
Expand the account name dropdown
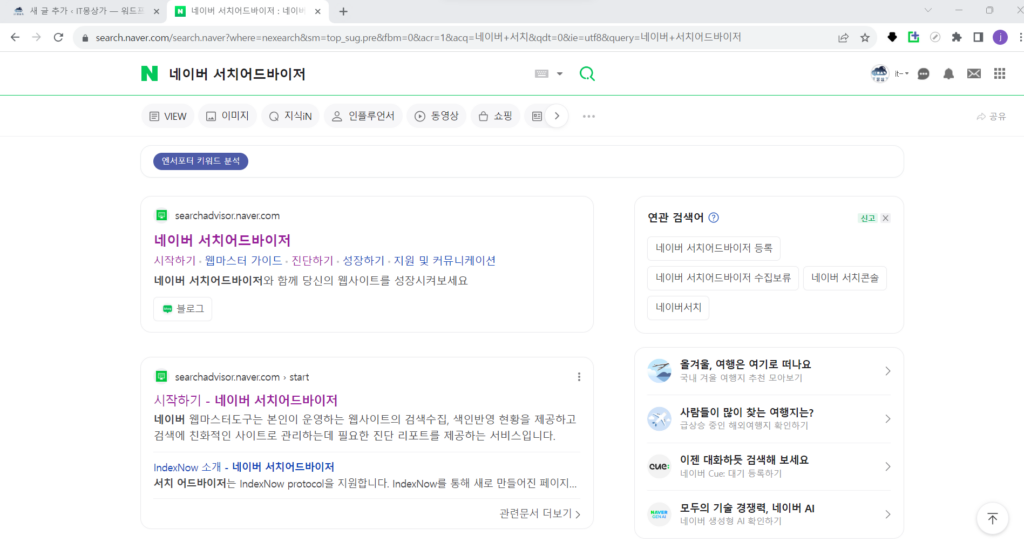click(x=902, y=74)
